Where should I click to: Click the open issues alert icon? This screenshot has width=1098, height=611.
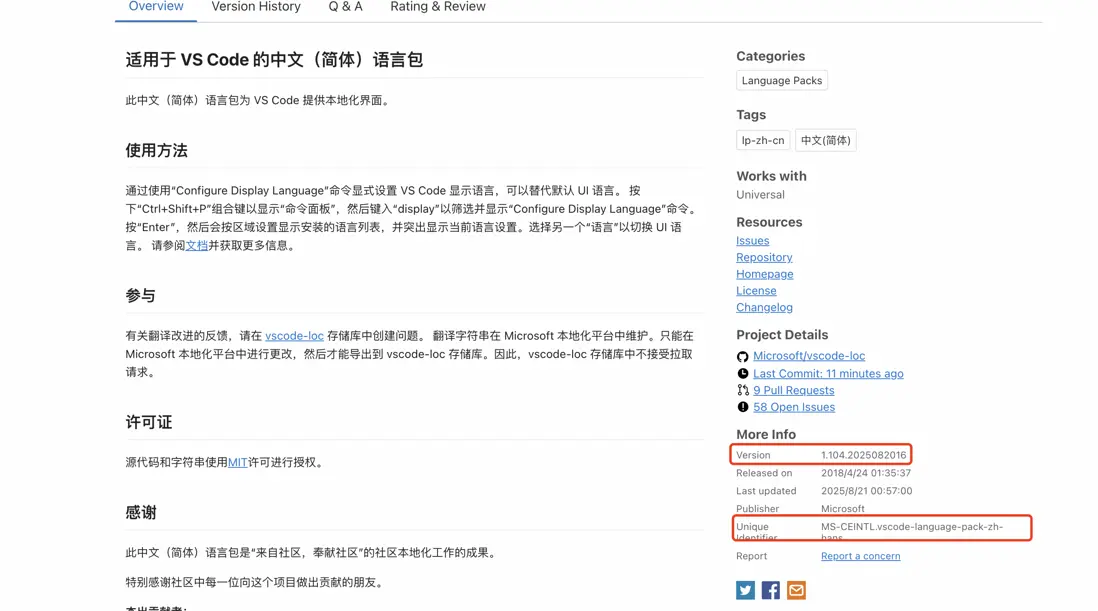742,407
